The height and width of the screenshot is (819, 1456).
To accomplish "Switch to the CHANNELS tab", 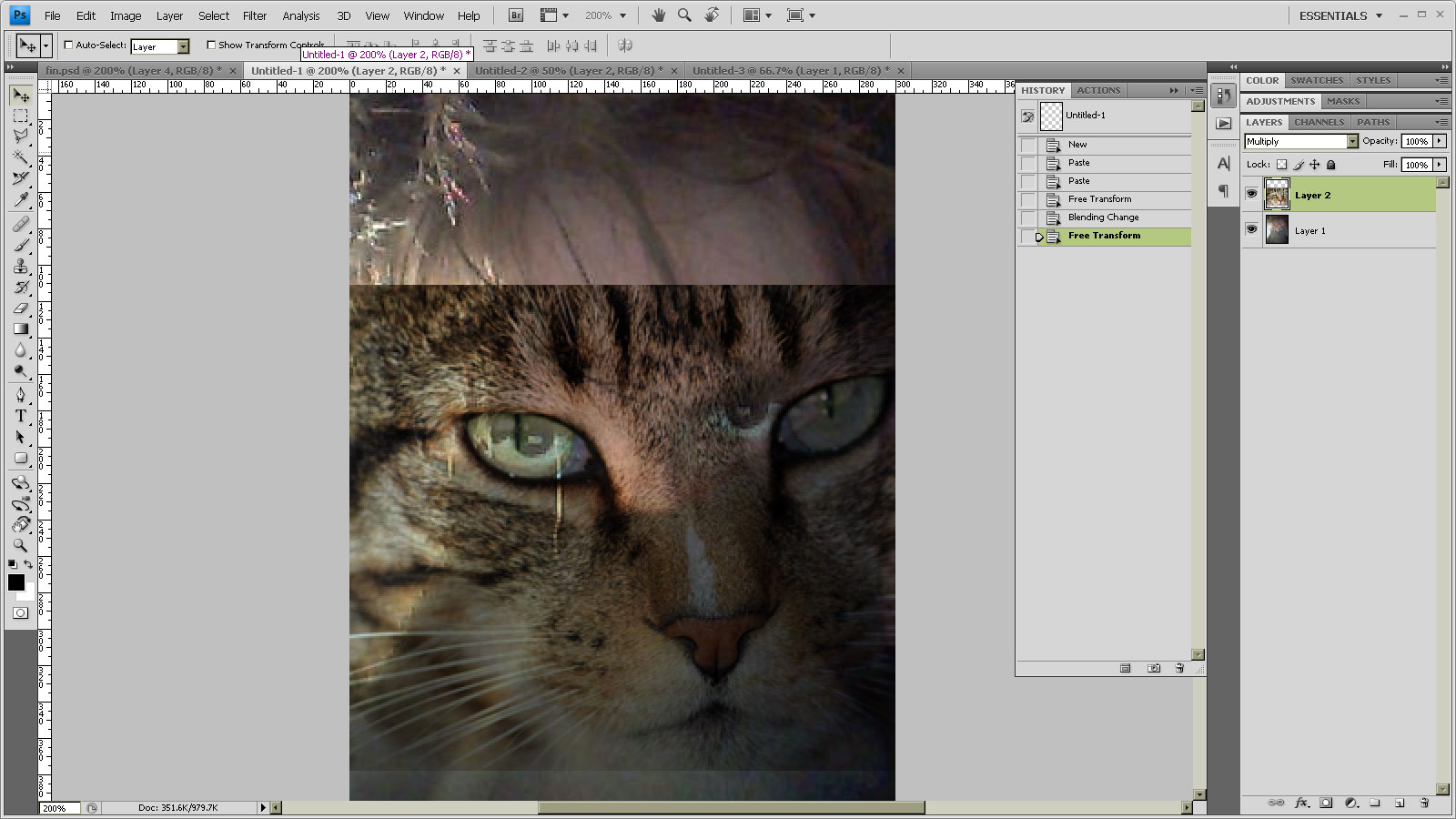I will [1319, 122].
